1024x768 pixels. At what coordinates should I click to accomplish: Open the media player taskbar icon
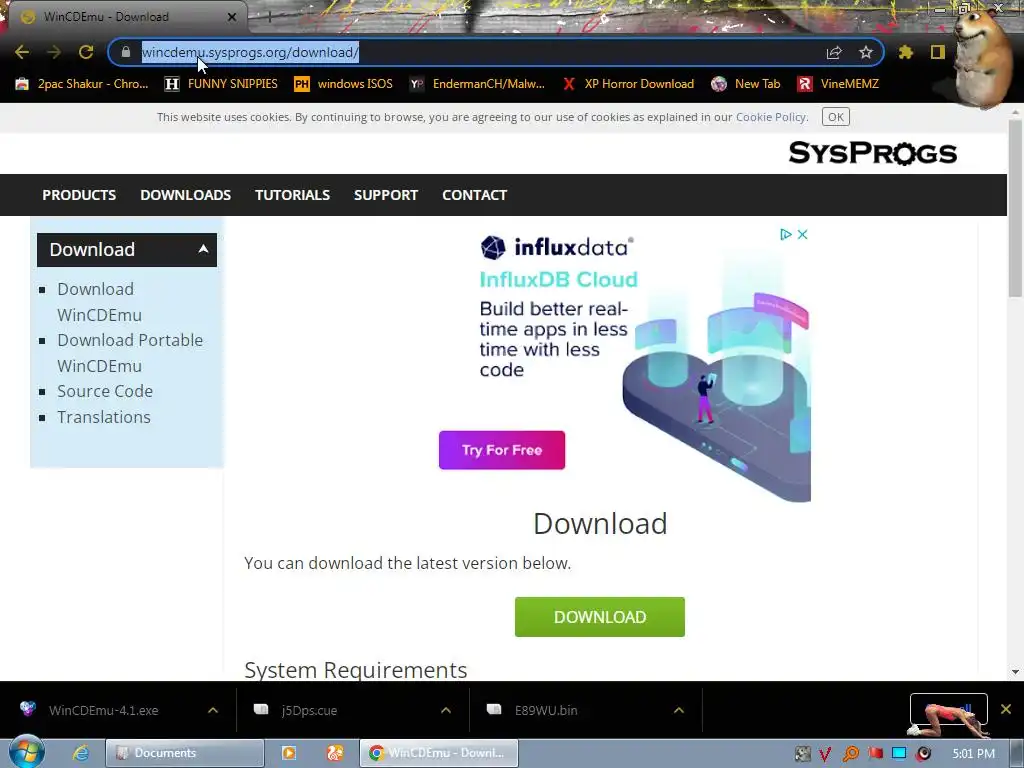289,753
